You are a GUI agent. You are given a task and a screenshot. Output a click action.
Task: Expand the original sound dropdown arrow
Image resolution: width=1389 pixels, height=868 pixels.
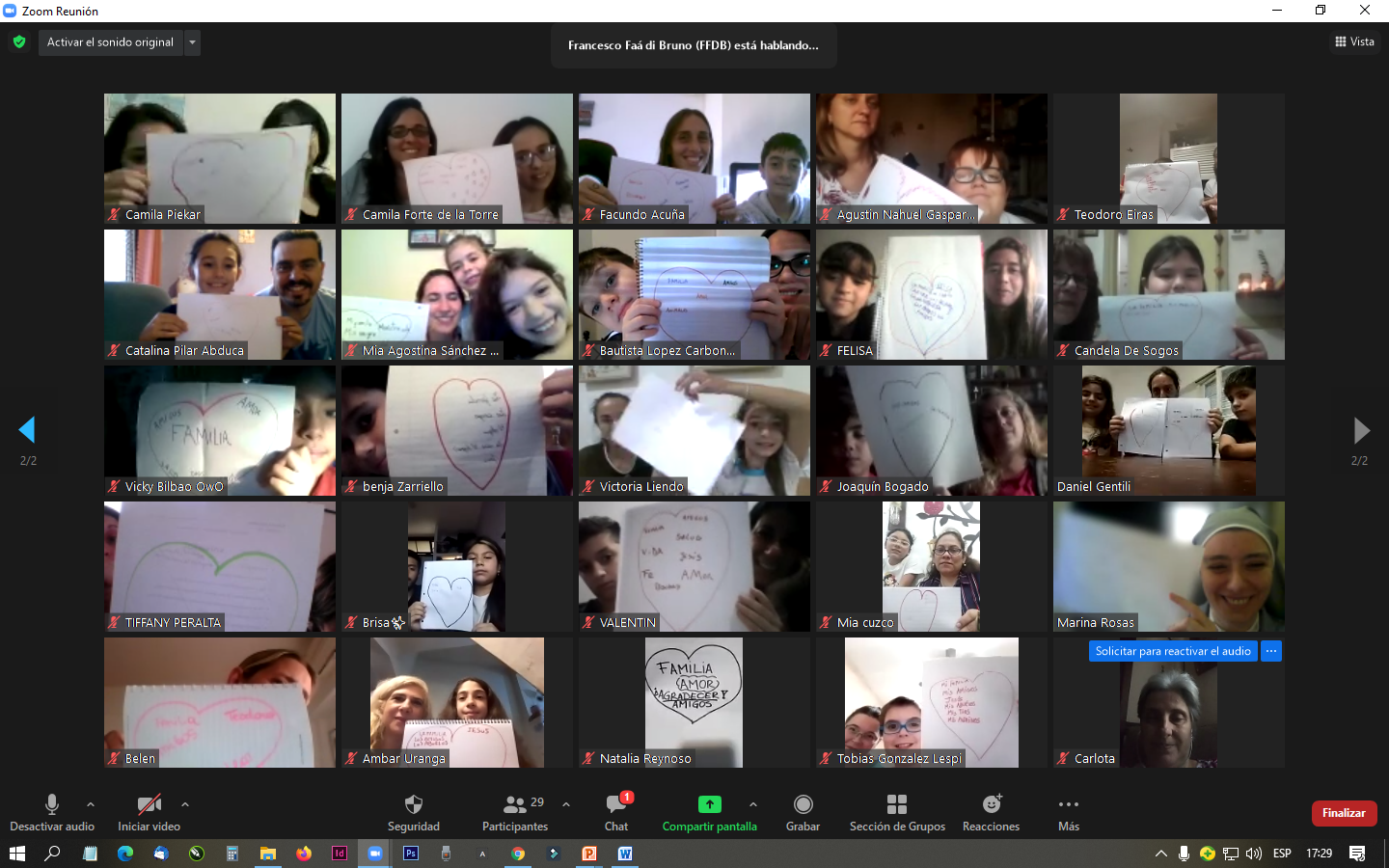192,42
